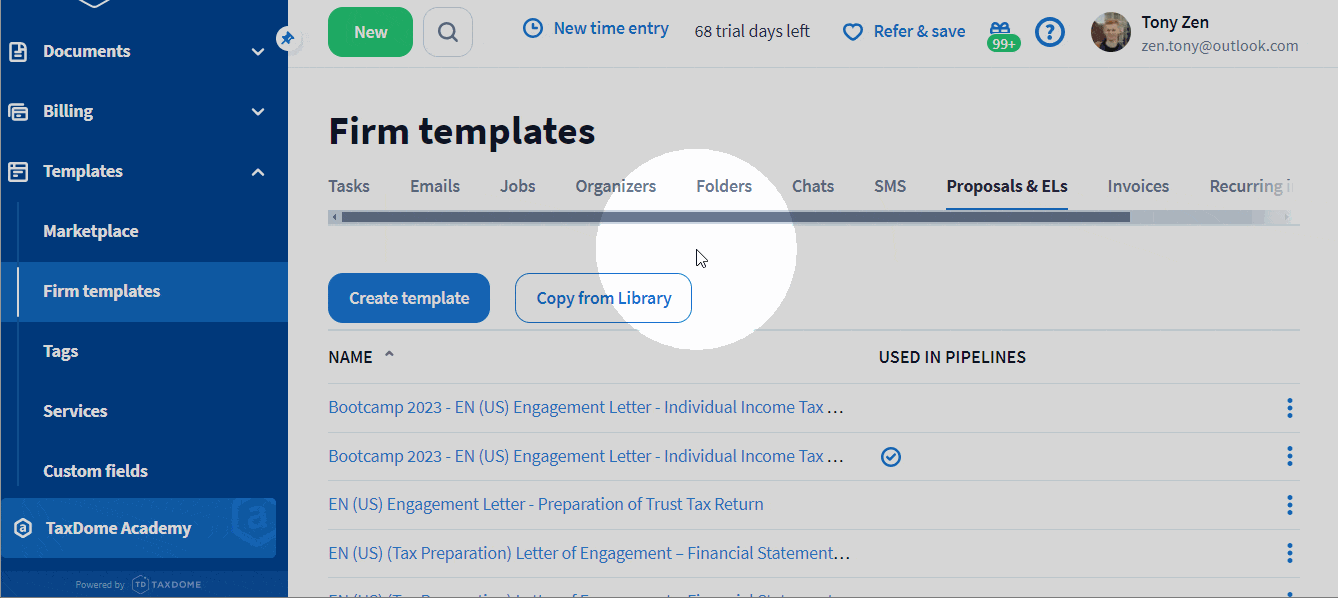Switch to the Tasks tab
Viewport: 1338px width, 598px height.
point(349,186)
